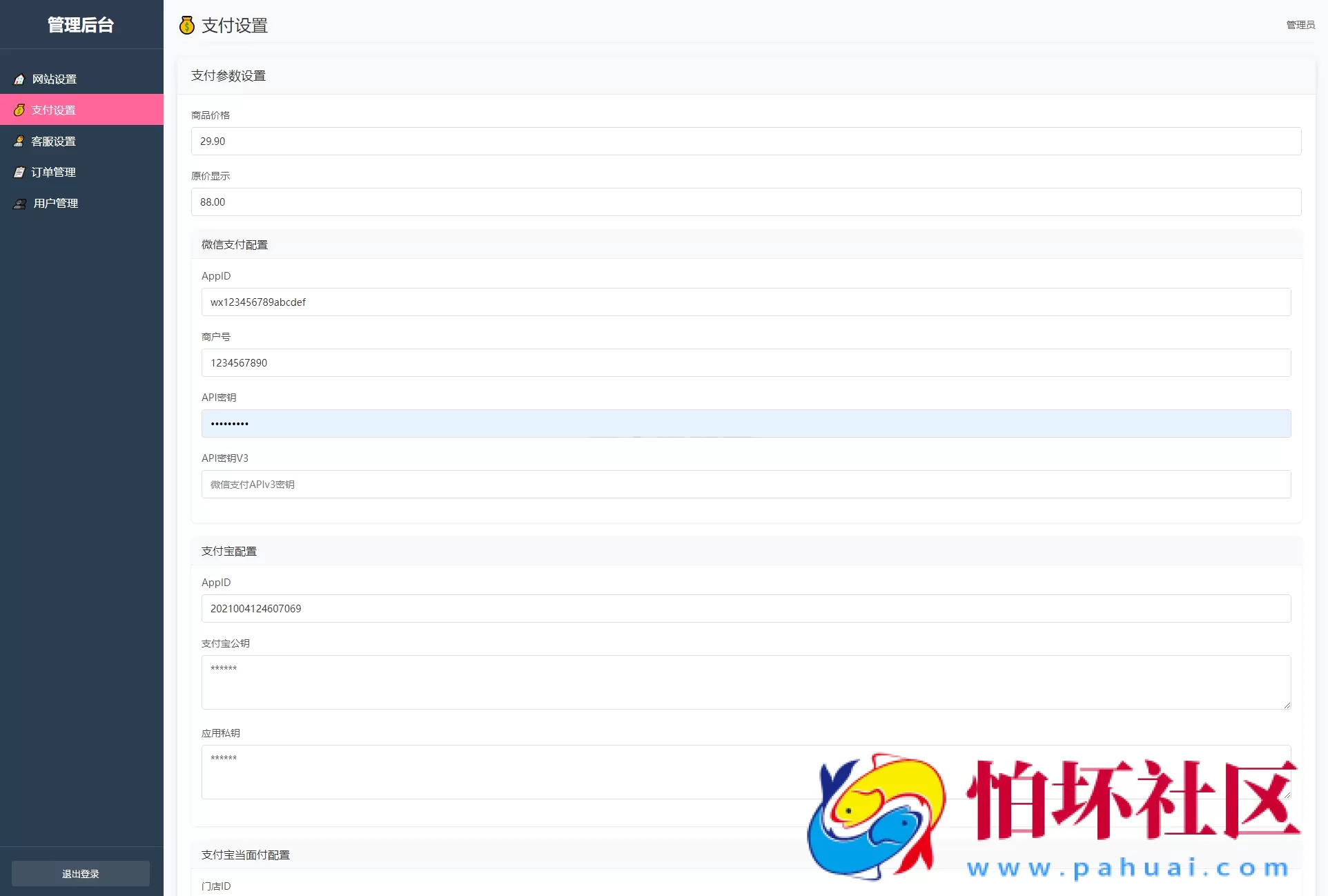This screenshot has height=896, width=1328.
Task: Go to the 订单管理 menu item
Action: 53,172
